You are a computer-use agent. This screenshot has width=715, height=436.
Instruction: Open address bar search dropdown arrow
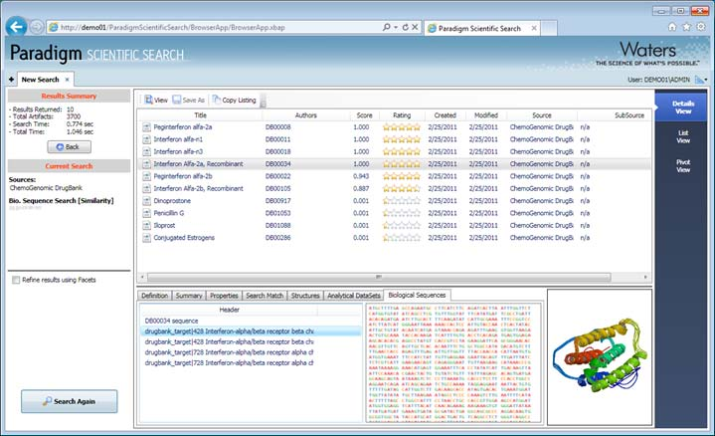396,27
